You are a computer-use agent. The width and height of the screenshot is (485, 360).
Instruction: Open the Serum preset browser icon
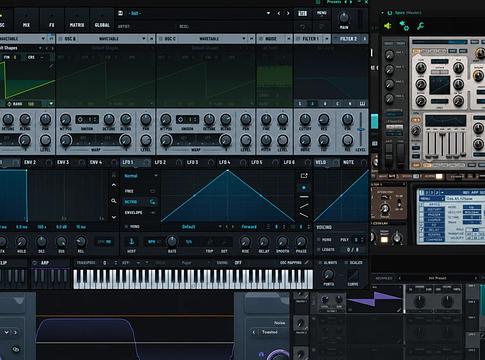click(x=302, y=13)
